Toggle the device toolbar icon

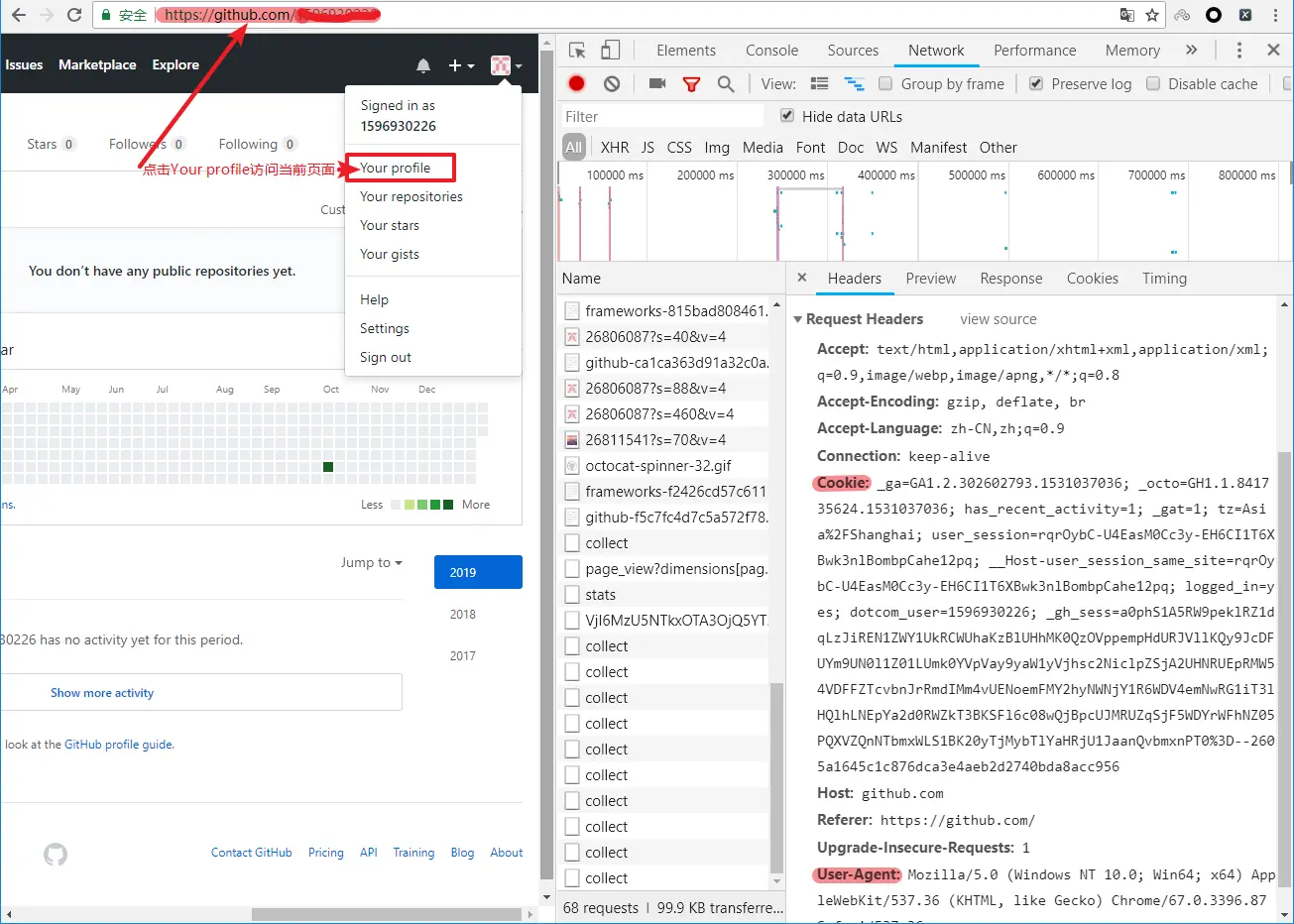click(611, 51)
